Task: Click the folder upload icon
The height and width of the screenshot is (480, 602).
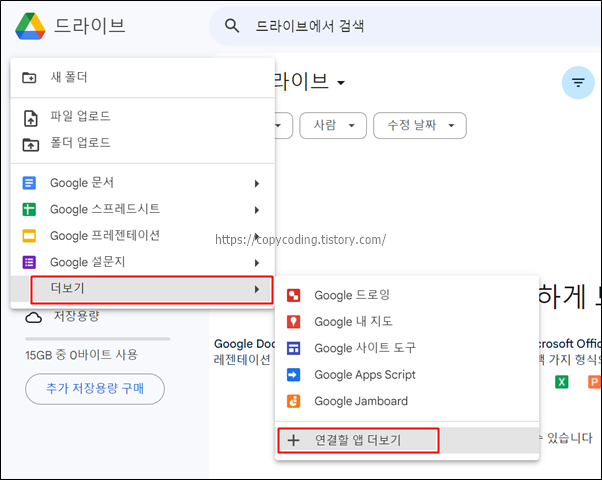Action: pos(30,145)
